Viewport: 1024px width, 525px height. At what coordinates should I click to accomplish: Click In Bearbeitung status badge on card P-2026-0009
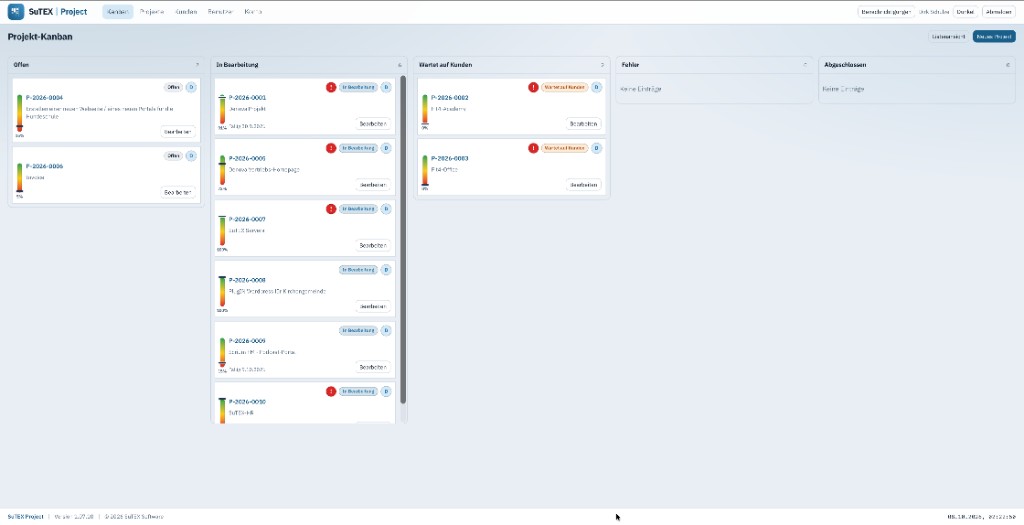click(x=358, y=330)
